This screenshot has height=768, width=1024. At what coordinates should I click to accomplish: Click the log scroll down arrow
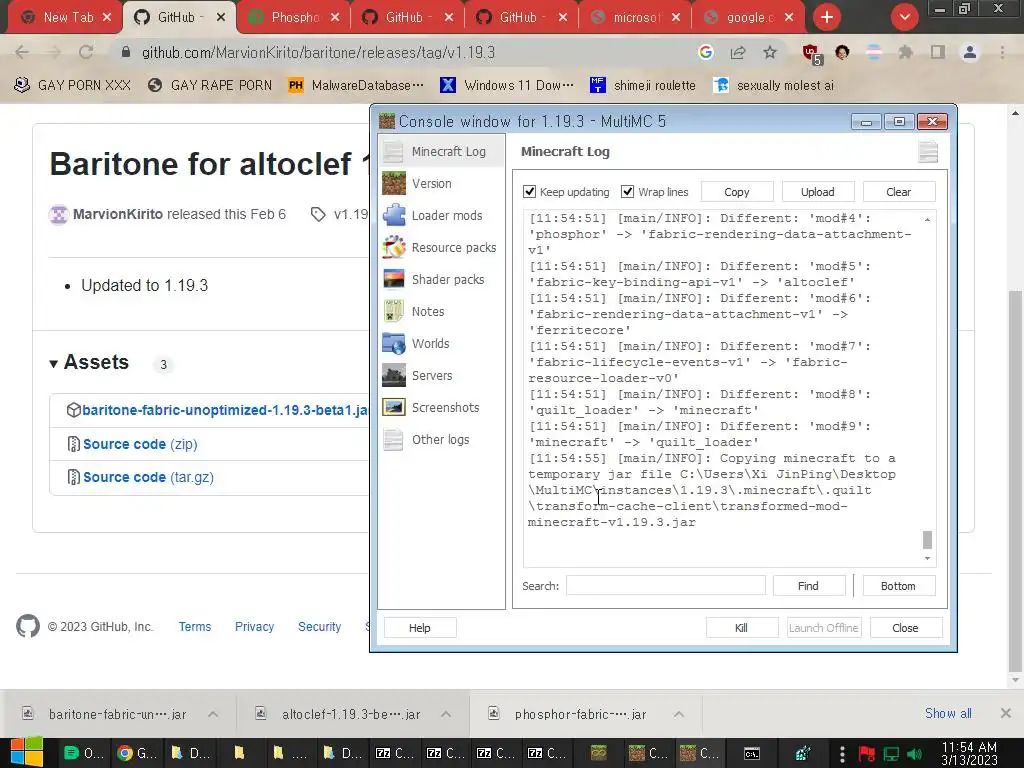[927, 558]
